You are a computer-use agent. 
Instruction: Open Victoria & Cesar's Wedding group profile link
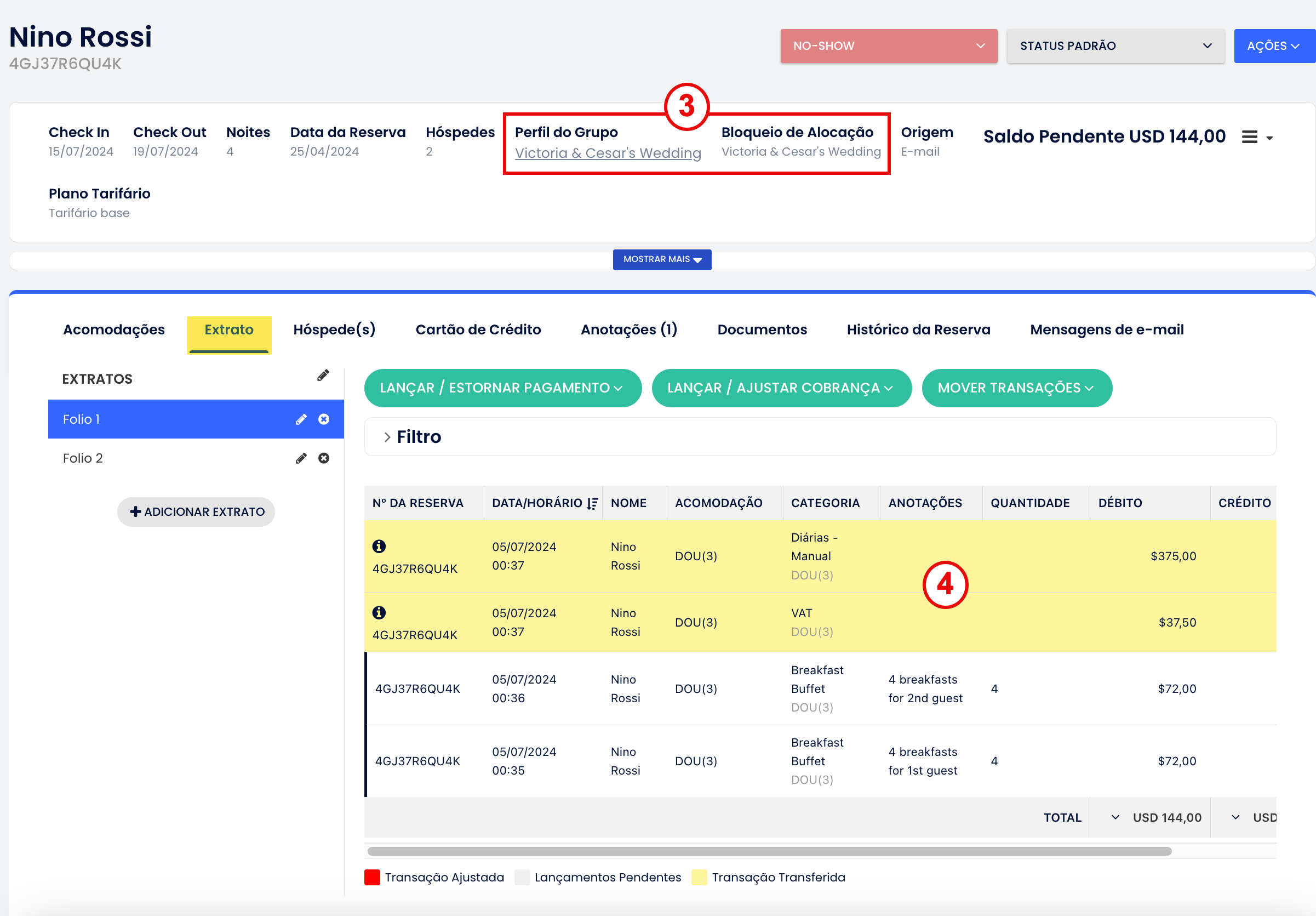608,153
